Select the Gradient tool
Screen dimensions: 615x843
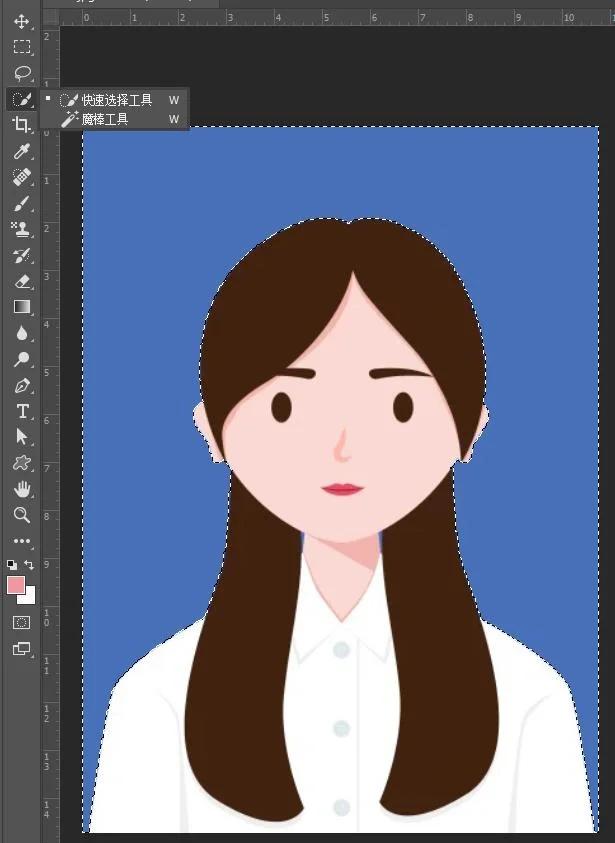21,307
